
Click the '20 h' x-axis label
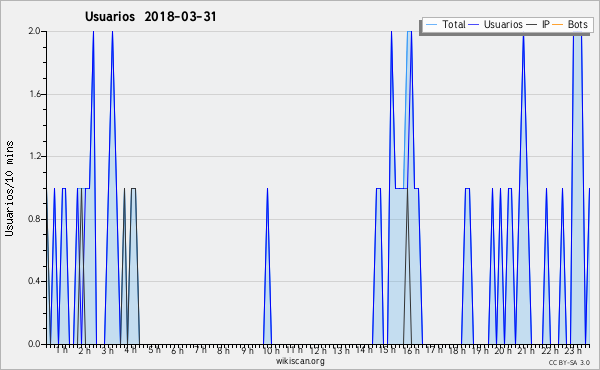[x=504, y=350]
